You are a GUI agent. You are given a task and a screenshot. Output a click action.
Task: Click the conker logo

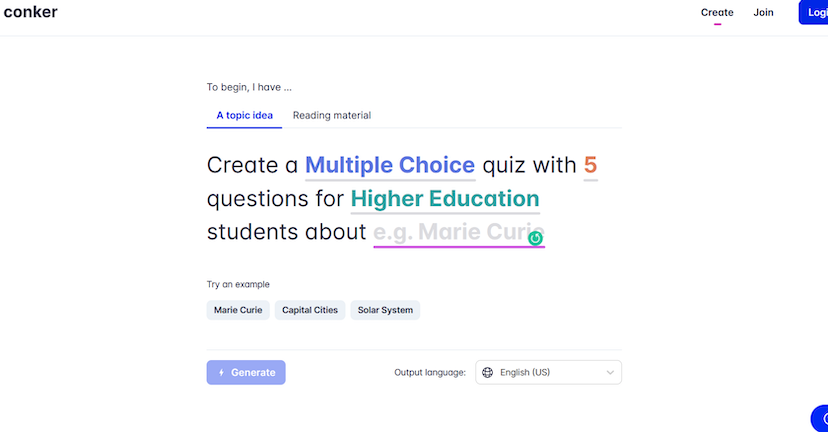[30, 13]
